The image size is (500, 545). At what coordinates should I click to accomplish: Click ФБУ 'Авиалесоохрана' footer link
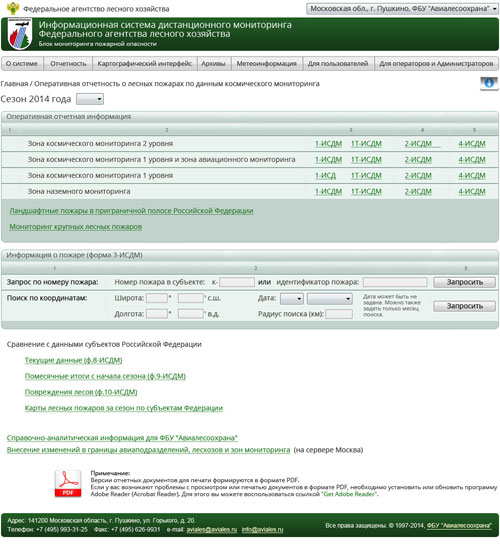pos(459,526)
